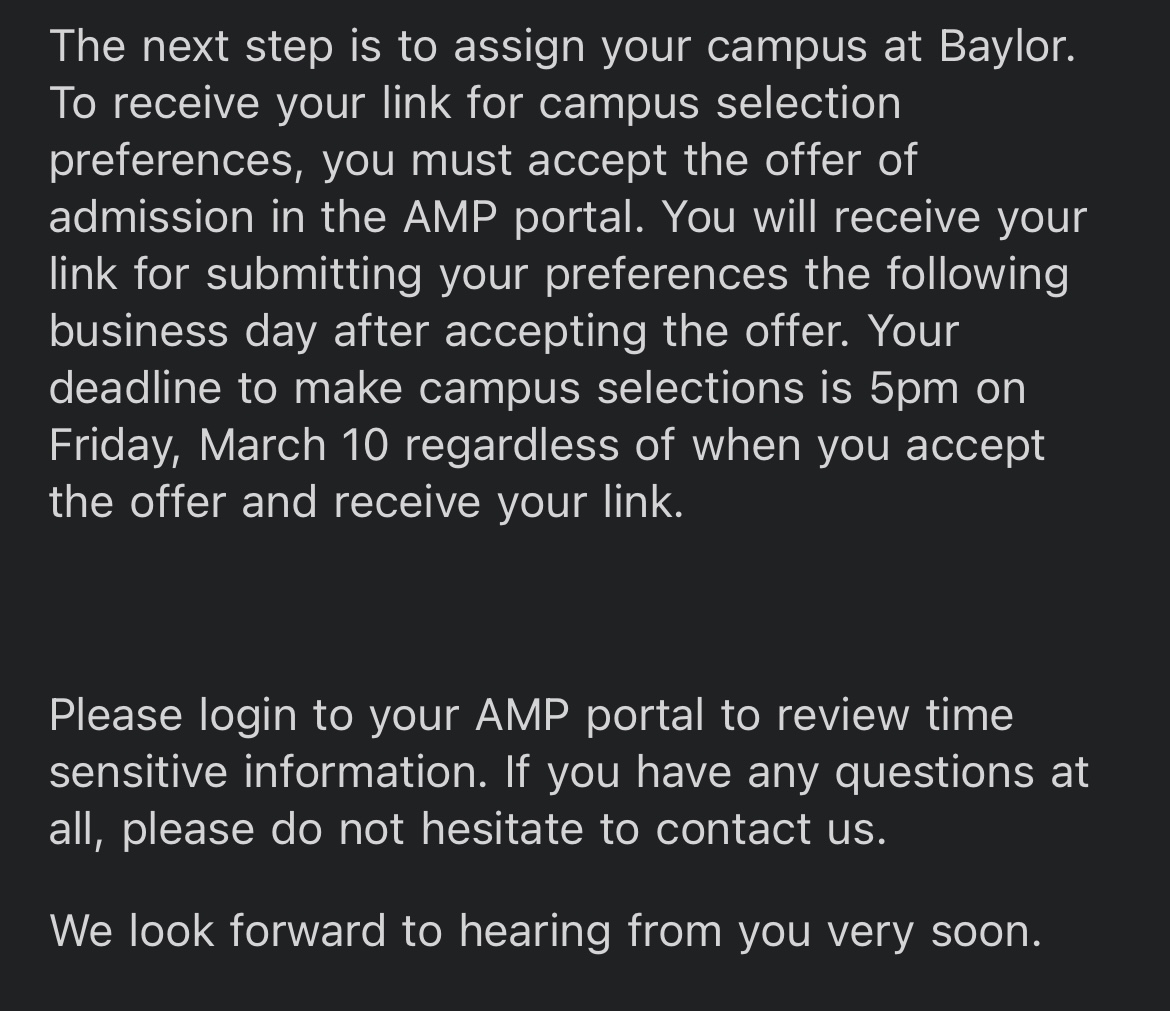Viewport: 1170px width, 1011px height.
Task: Click the word "preferences," starting third line
Action: click(177, 160)
